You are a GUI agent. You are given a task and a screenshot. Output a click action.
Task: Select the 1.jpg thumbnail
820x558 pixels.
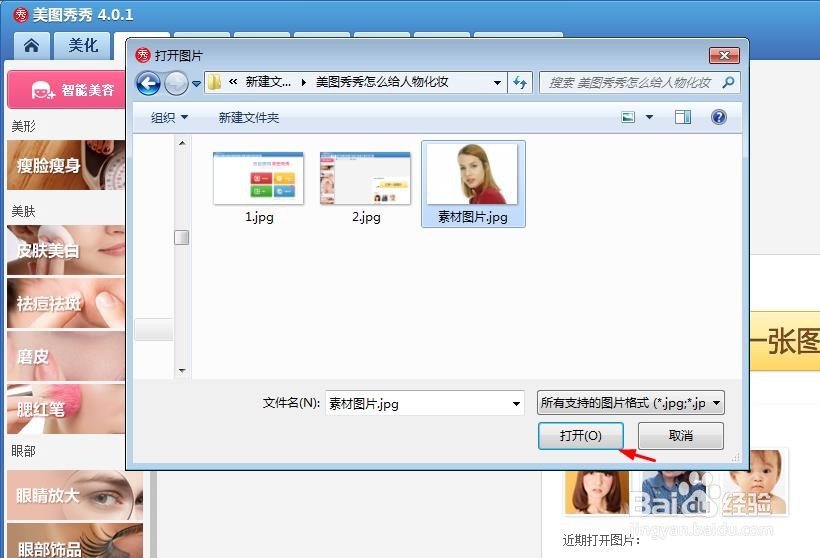pyautogui.click(x=258, y=178)
